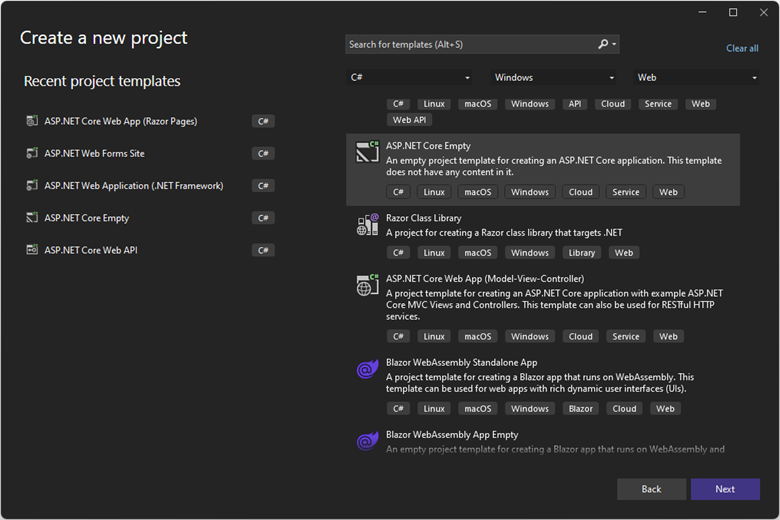Click the Blazor WebAssembly Standalone App icon
780x520 pixels.
[x=367, y=370]
